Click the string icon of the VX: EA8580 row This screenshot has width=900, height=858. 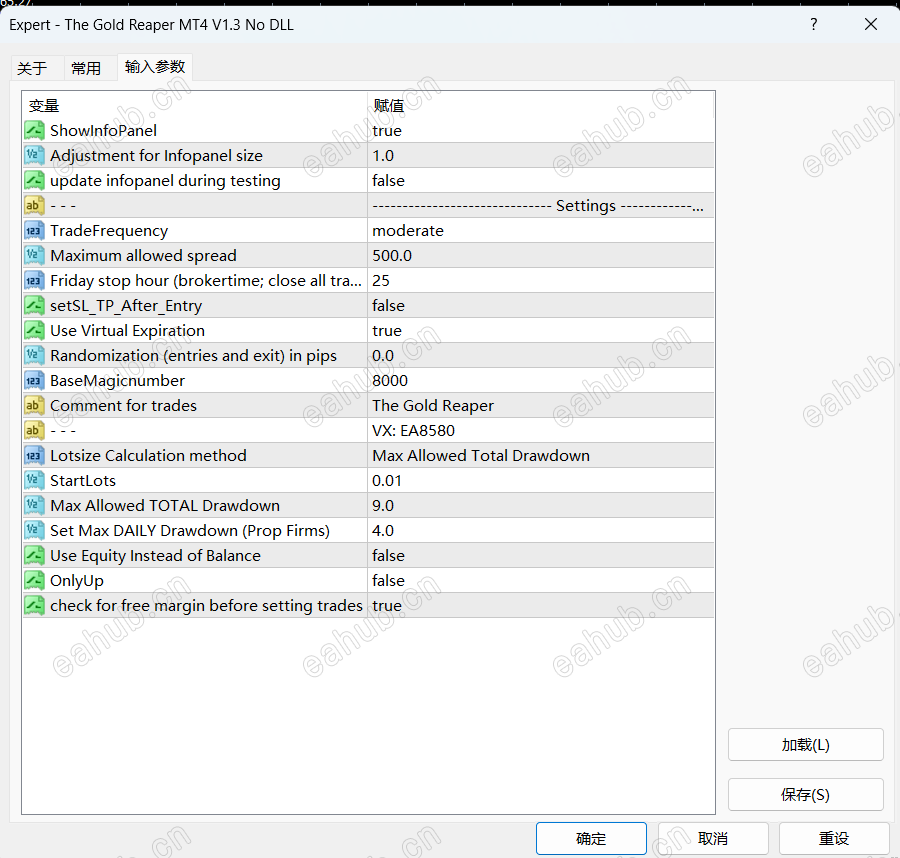pos(34,430)
